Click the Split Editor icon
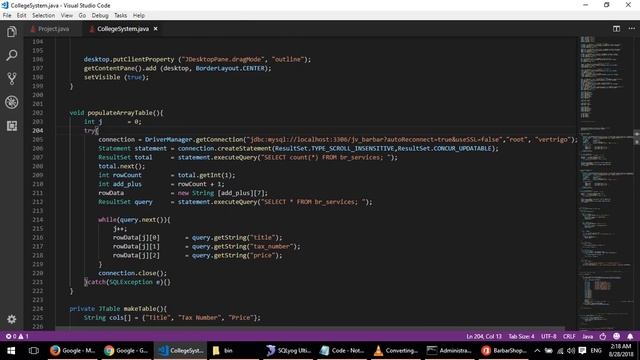640x360 pixels. [616, 29]
